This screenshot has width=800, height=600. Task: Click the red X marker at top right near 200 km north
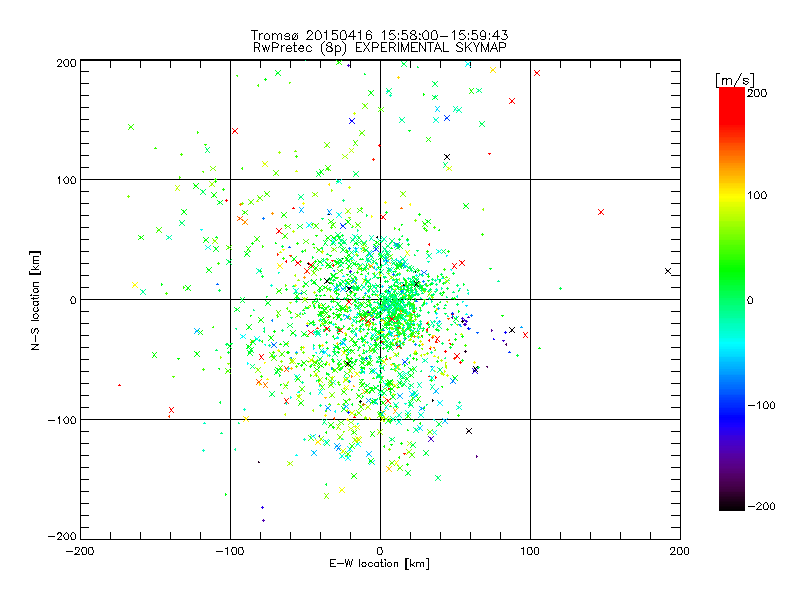(x=537, y=73)
